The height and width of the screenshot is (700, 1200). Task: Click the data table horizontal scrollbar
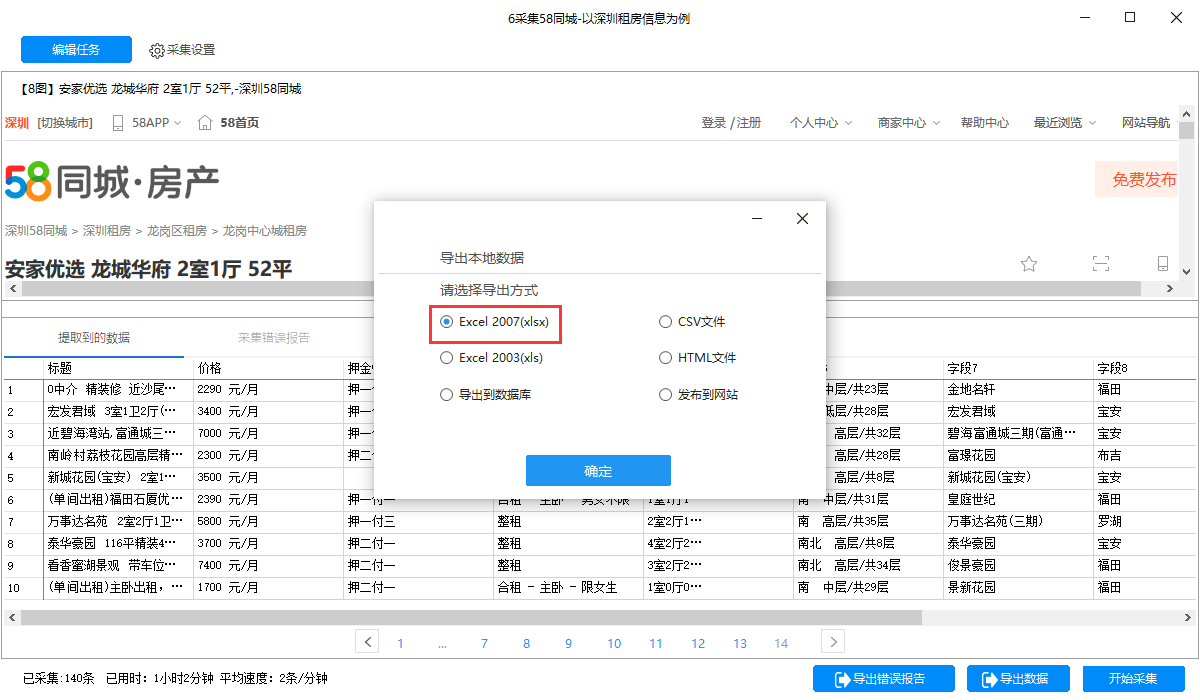coord(470,617)
